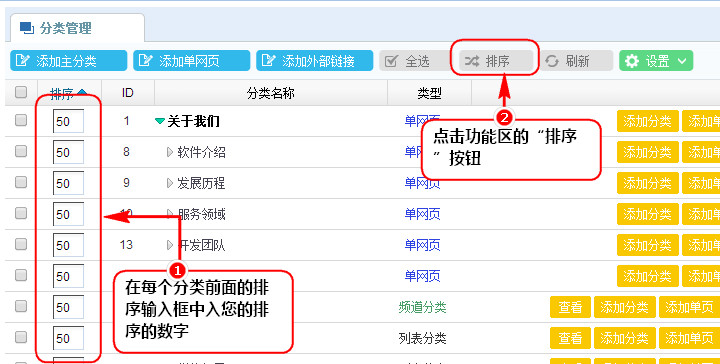Open the 设置 dropdown arrow

(682, 61)
